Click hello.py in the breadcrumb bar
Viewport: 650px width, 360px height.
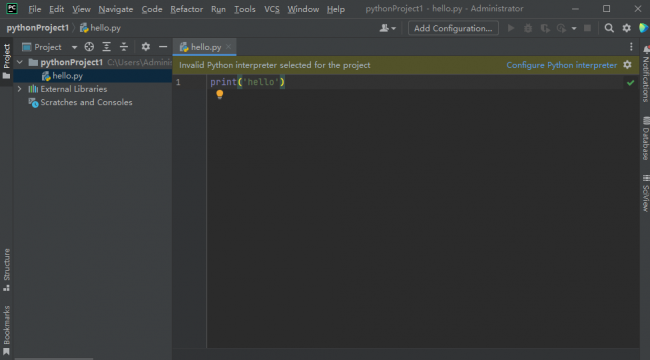click(x=100, y=28)
